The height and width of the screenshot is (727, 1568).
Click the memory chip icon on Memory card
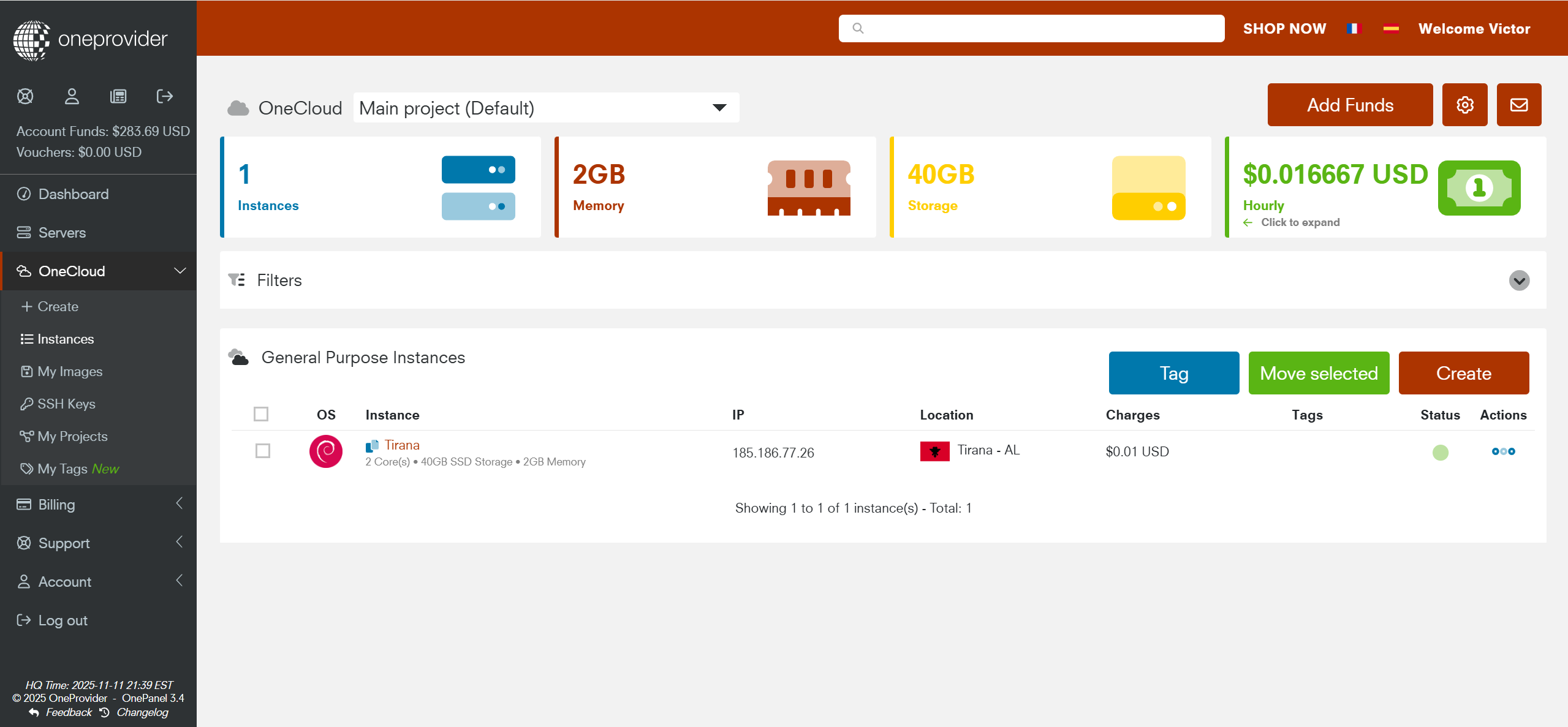[x=809, y=188]
